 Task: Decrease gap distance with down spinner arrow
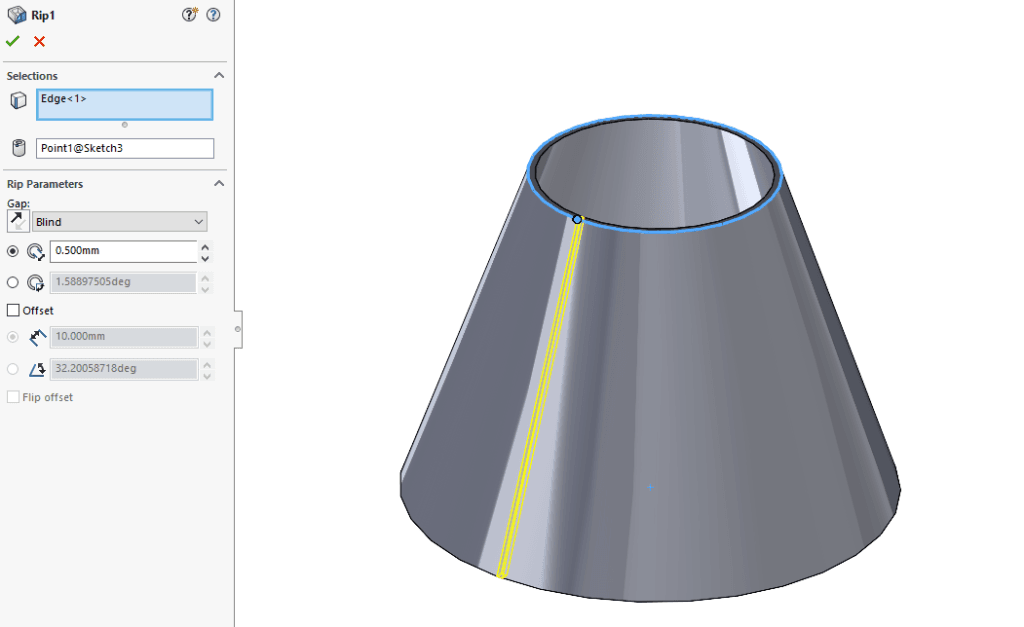(x=205, y=257)
